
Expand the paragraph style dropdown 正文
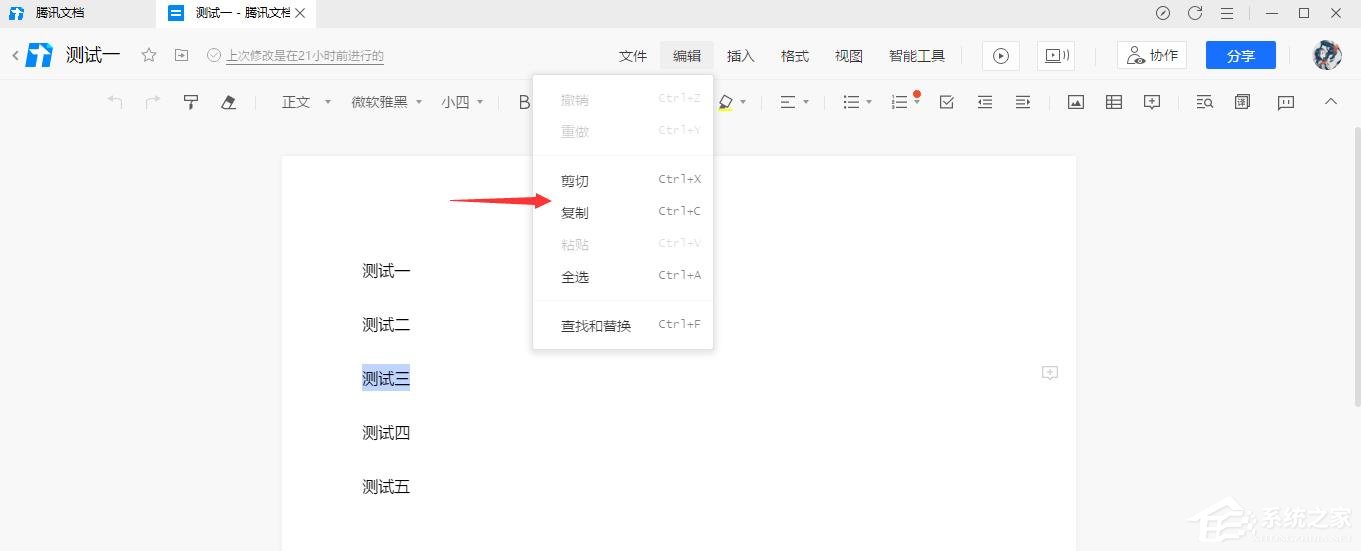pyautogui.click(x=306, y=102)
